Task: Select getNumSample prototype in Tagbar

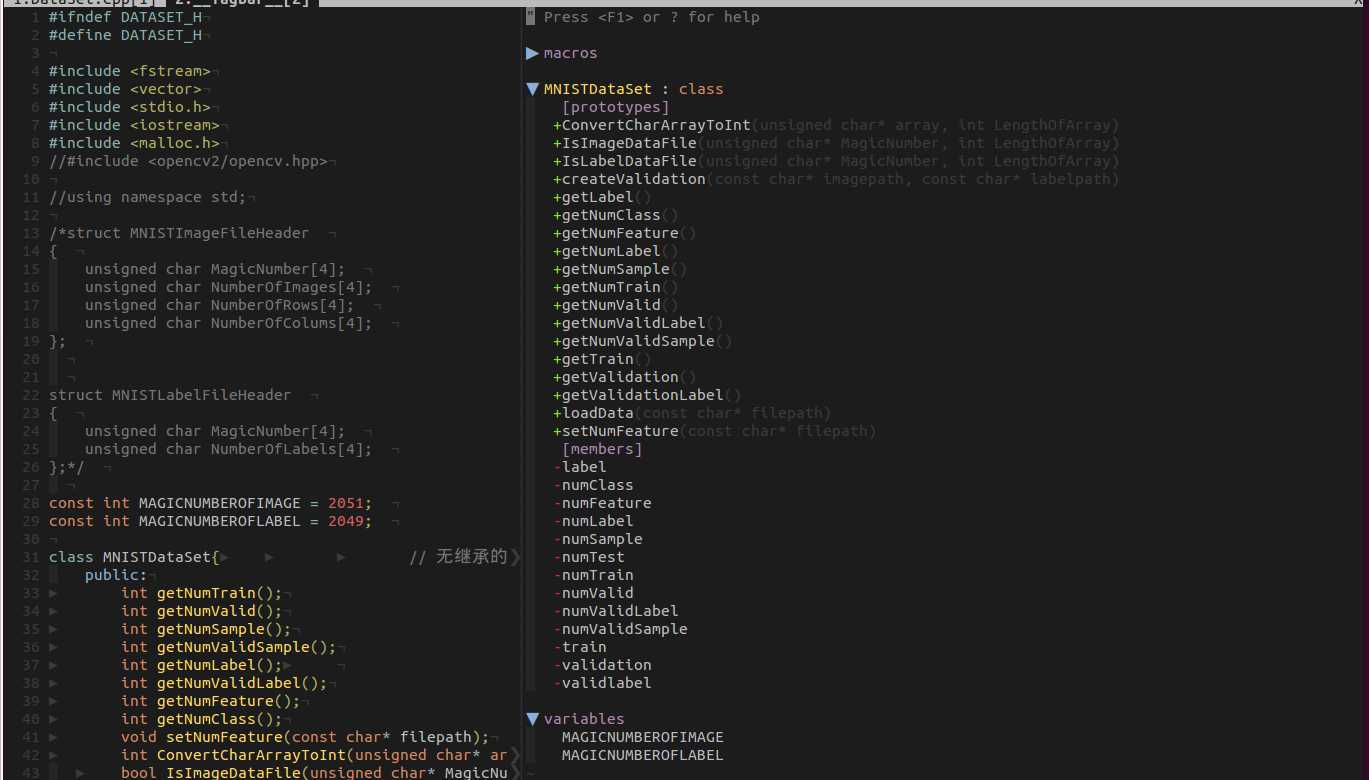Action: coord(616,269)
